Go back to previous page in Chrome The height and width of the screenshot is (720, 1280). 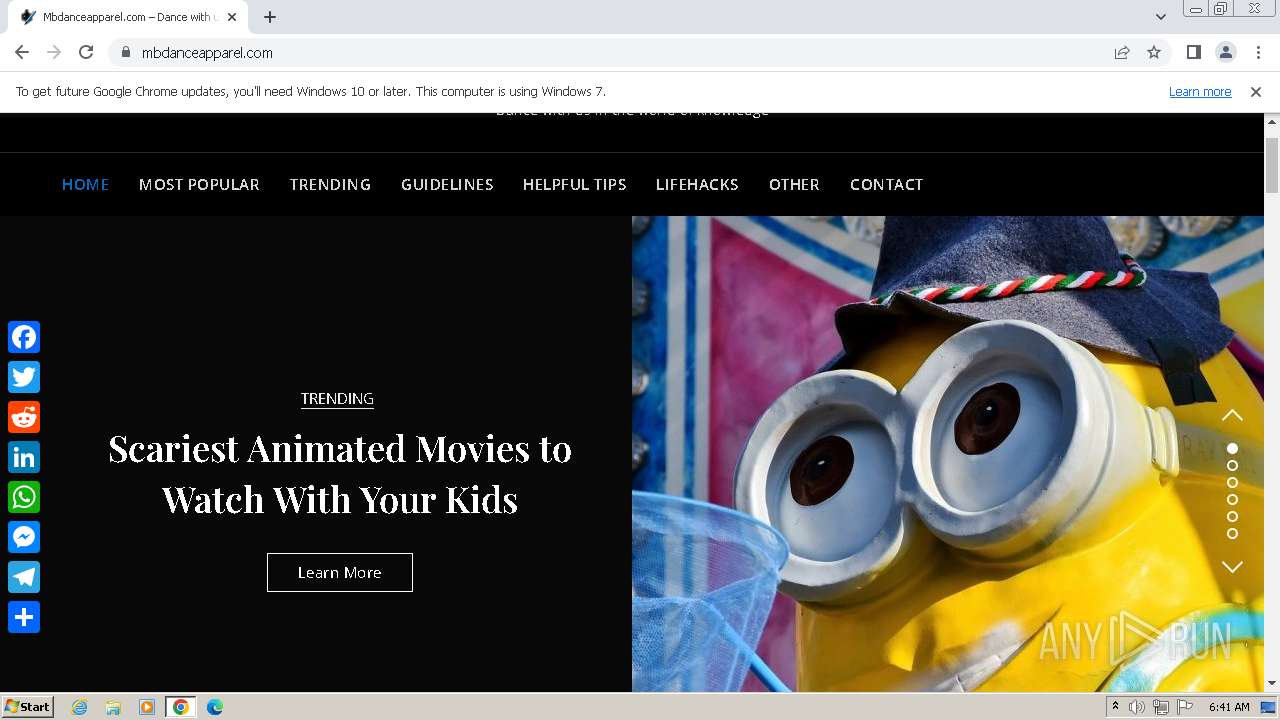tap(22, 52)
